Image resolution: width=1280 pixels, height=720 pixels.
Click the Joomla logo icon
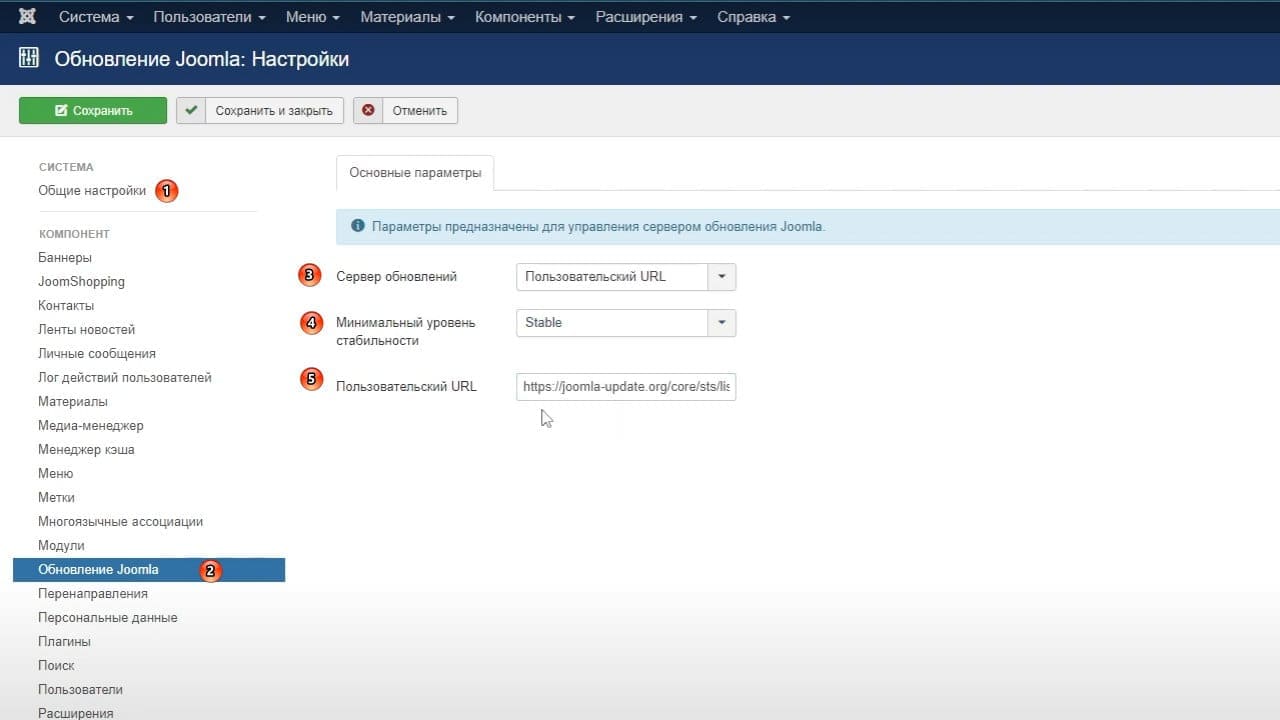27,17
